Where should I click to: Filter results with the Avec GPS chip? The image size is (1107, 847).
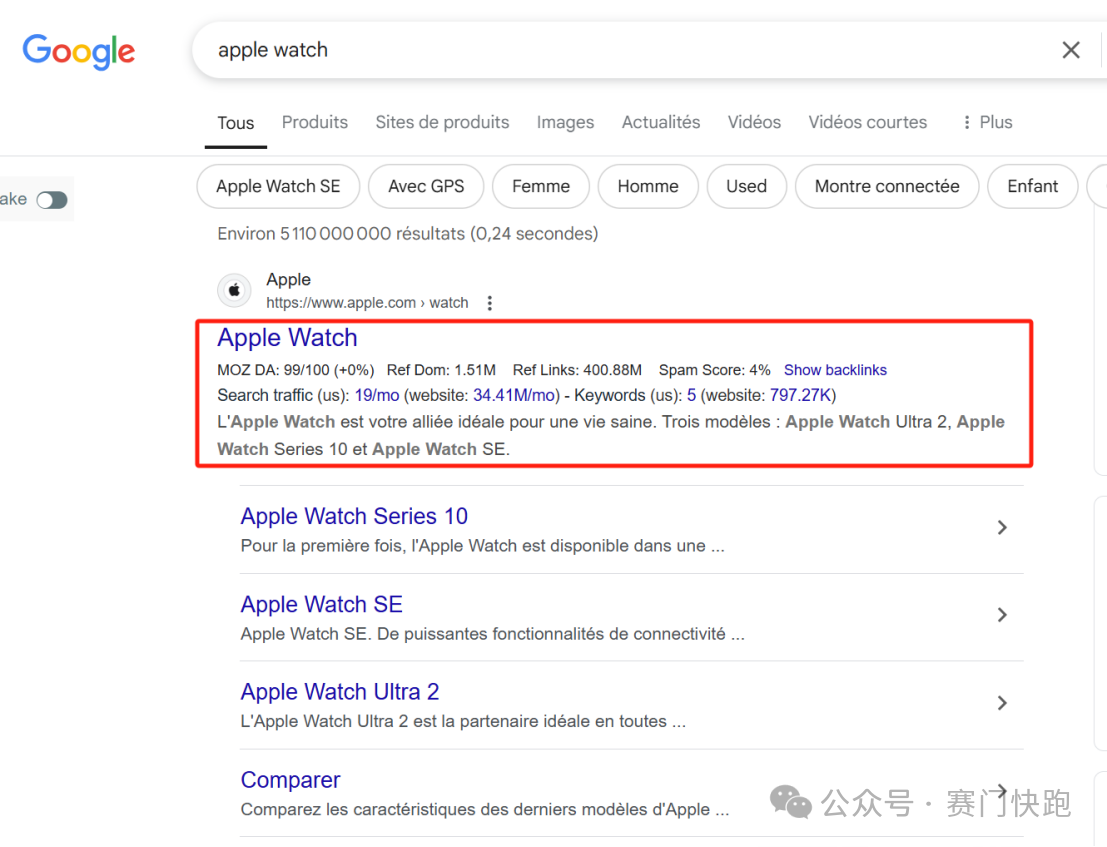[x=426, y=186]
